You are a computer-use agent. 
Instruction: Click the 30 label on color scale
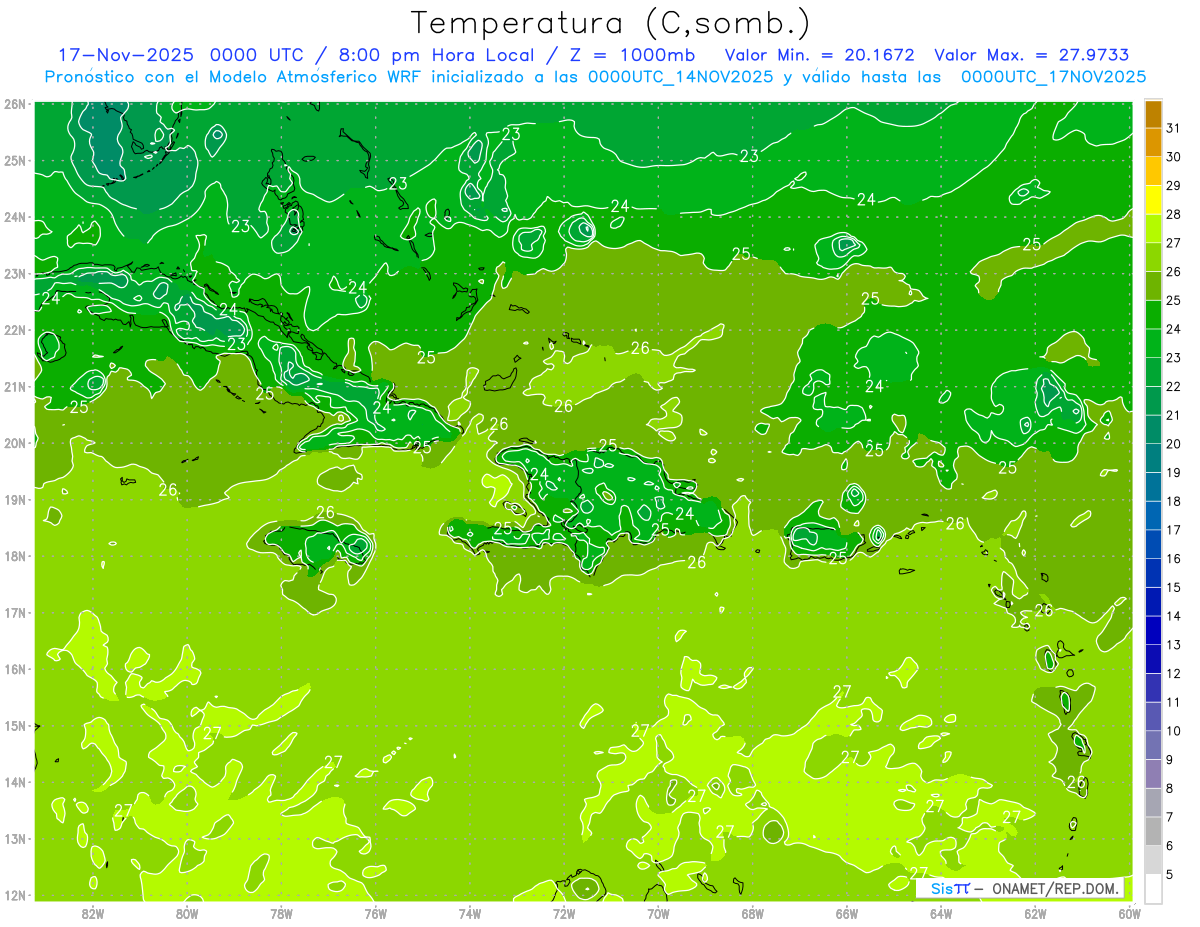[1174, 156]
